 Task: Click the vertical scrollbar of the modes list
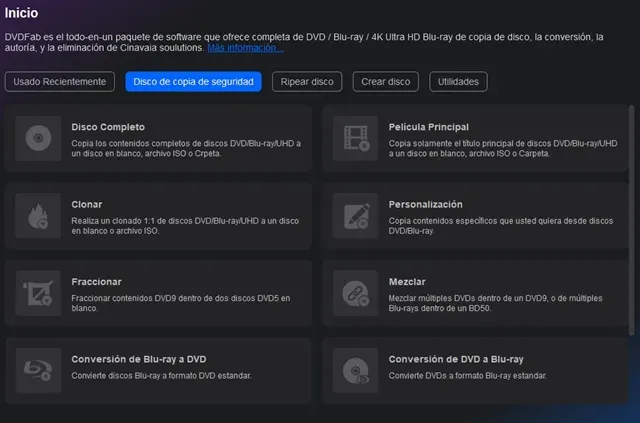[x=631, y=220]
